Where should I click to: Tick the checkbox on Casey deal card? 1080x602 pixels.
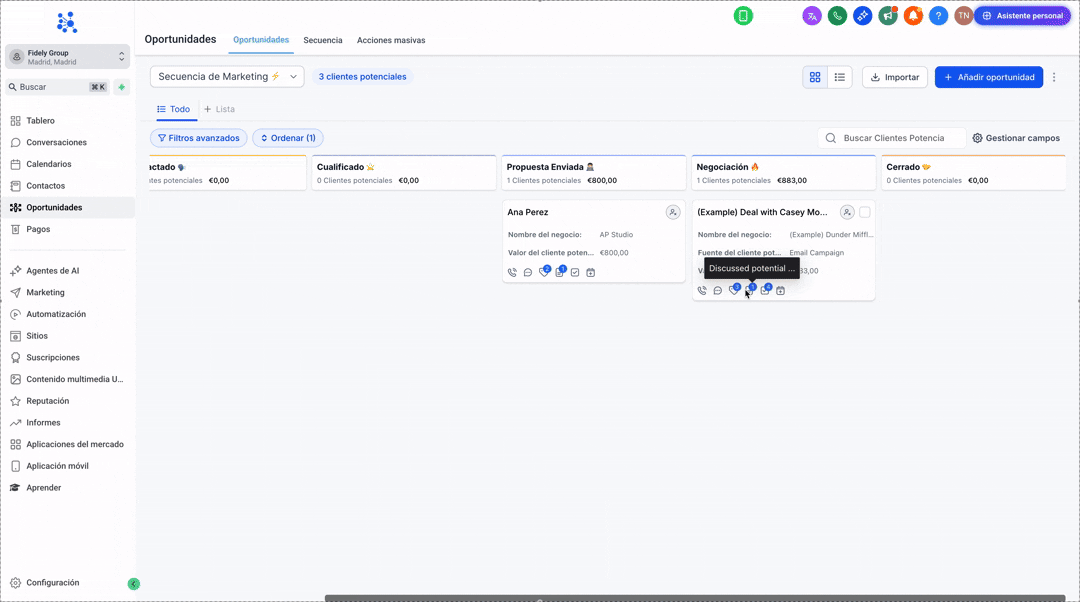tap(865, 212)
